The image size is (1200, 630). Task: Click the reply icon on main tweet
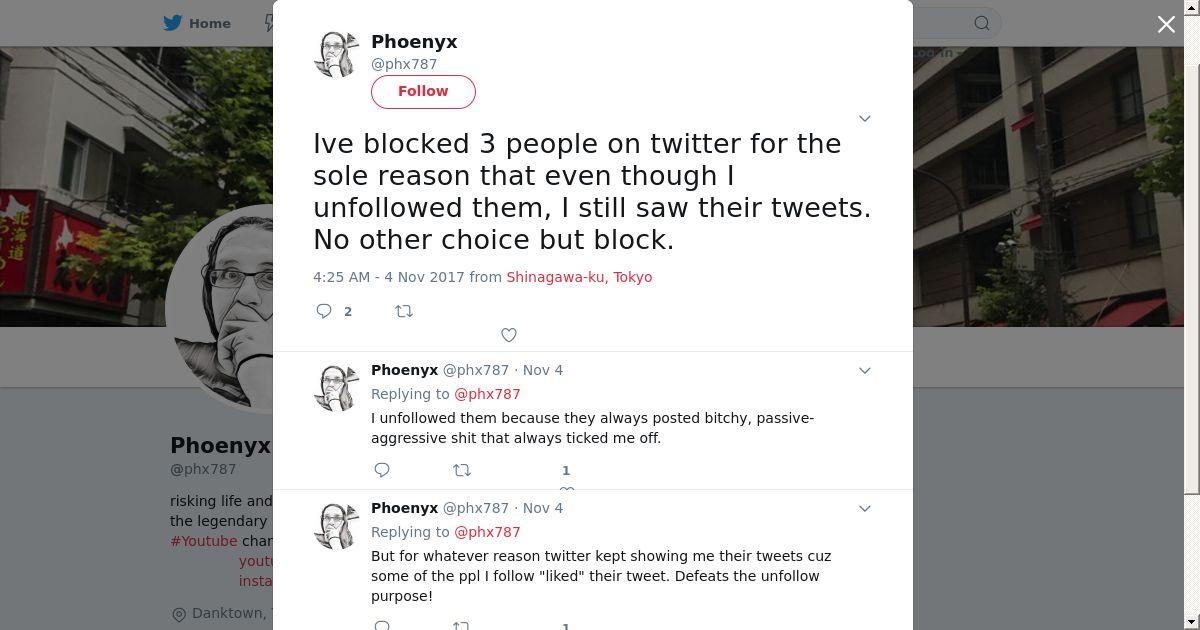(324, 311)
